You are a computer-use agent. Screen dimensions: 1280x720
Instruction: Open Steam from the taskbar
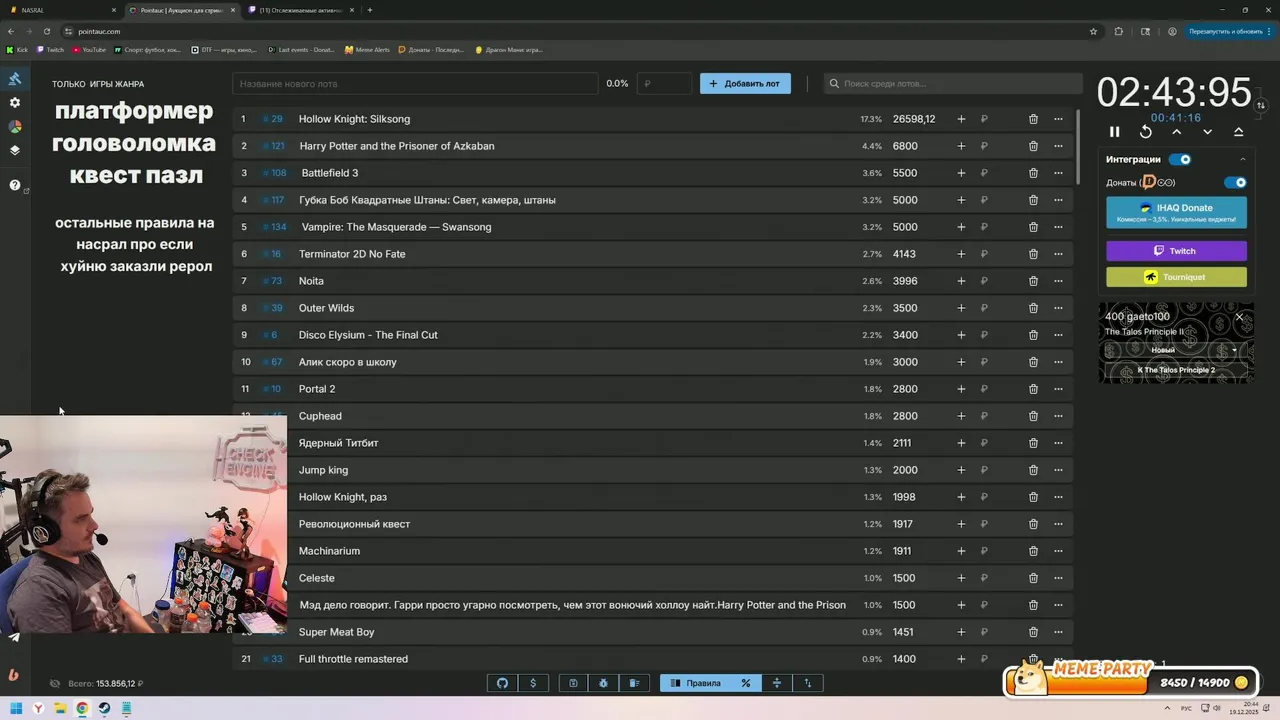click(x=104, y=708)
